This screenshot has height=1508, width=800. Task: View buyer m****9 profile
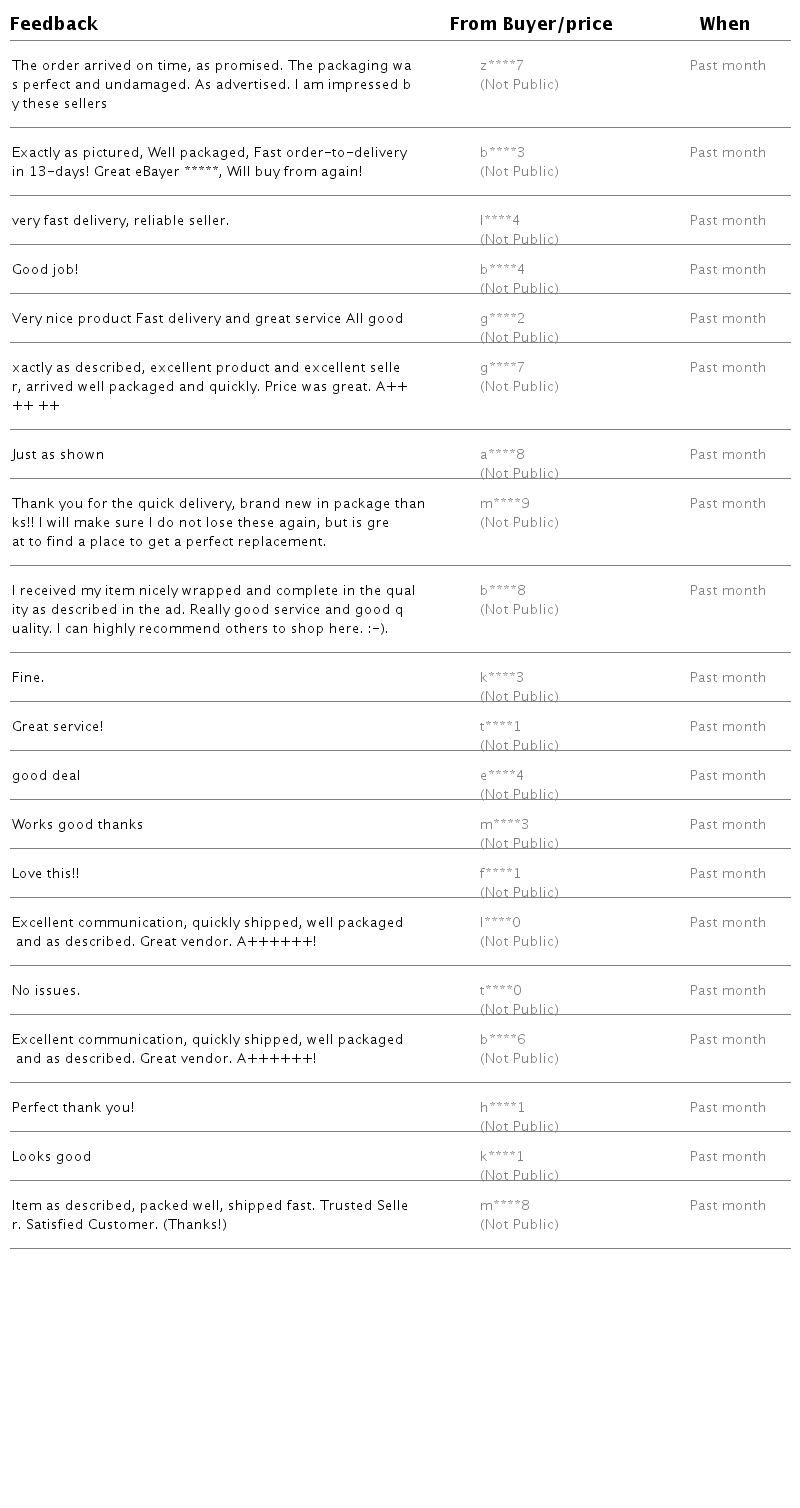point(505,504)
